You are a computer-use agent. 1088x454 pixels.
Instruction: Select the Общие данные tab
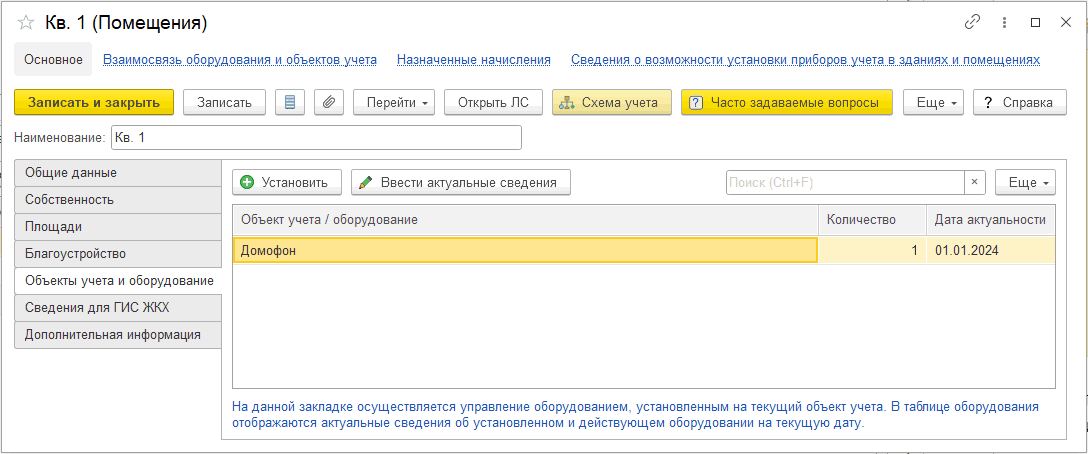tap(118, 173)
